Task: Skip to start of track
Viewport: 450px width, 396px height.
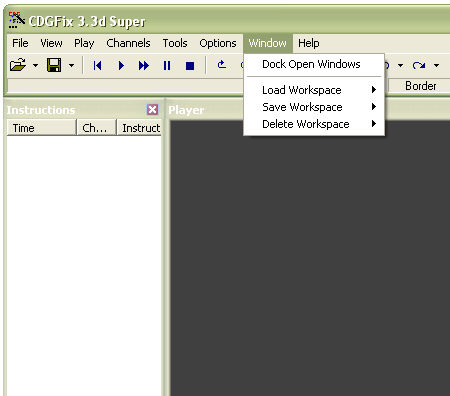Action: 97,65
